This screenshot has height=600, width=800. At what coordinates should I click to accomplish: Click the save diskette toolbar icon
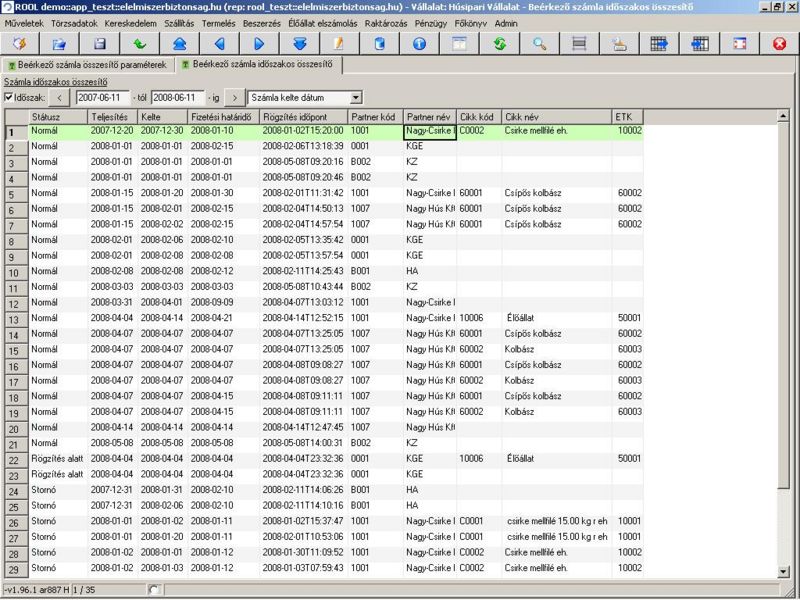point(99,44)
